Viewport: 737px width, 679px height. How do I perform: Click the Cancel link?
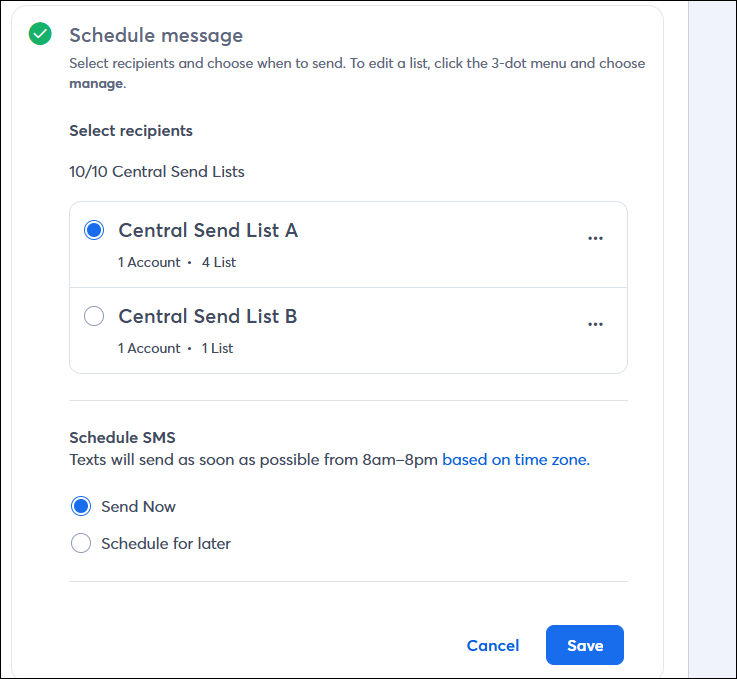point(493,645)
